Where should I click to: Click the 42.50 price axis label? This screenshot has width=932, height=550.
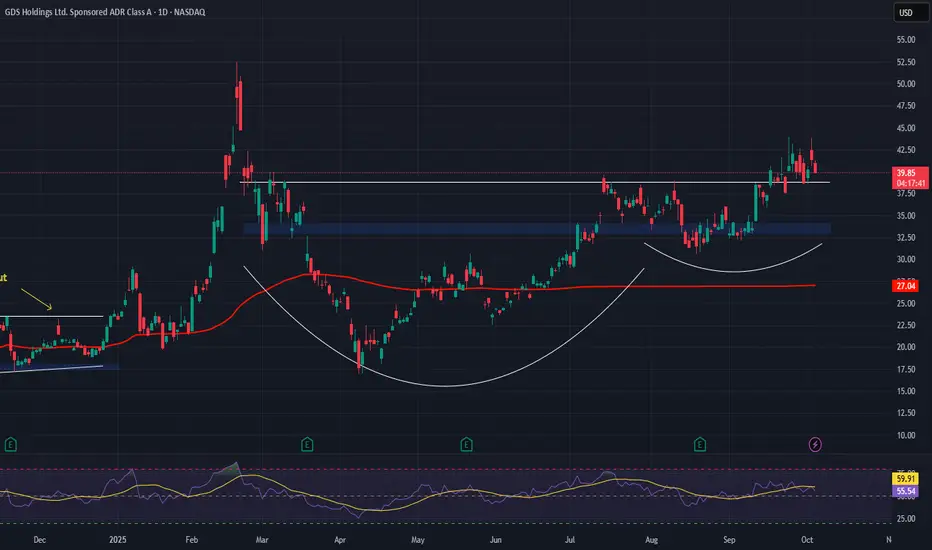[906, 150]
